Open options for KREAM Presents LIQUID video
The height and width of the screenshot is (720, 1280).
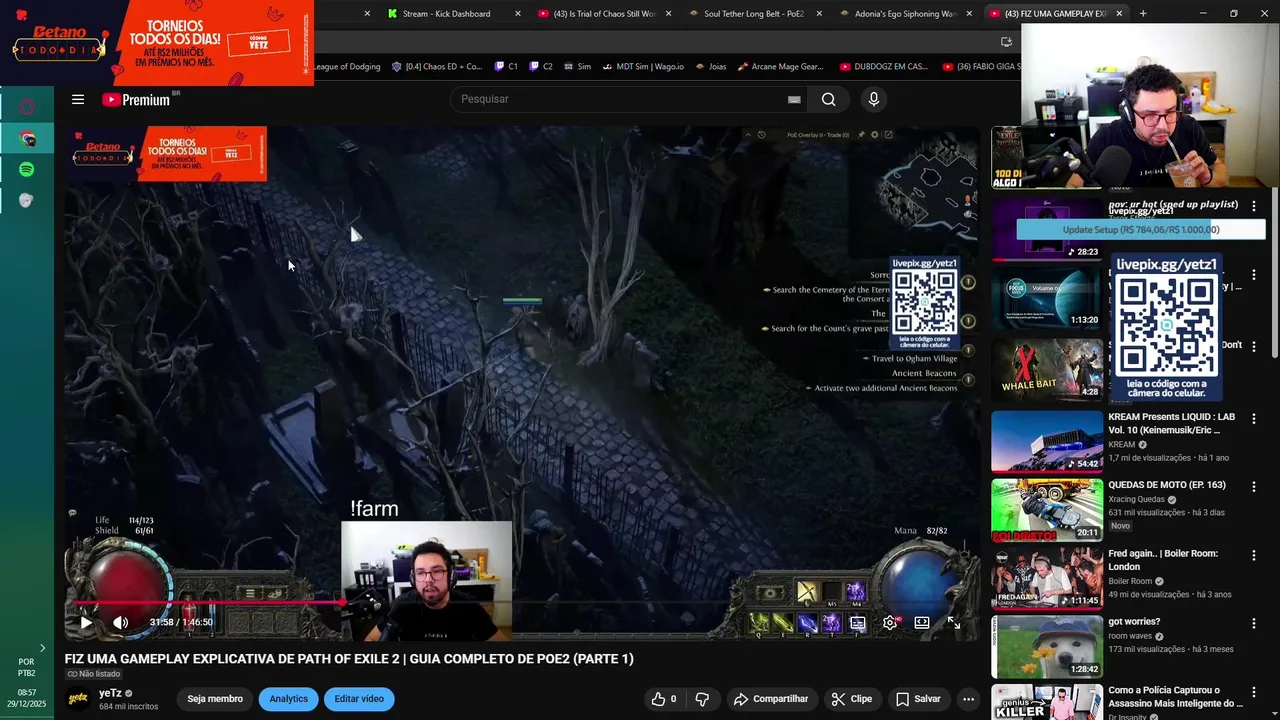[1254, 419]
